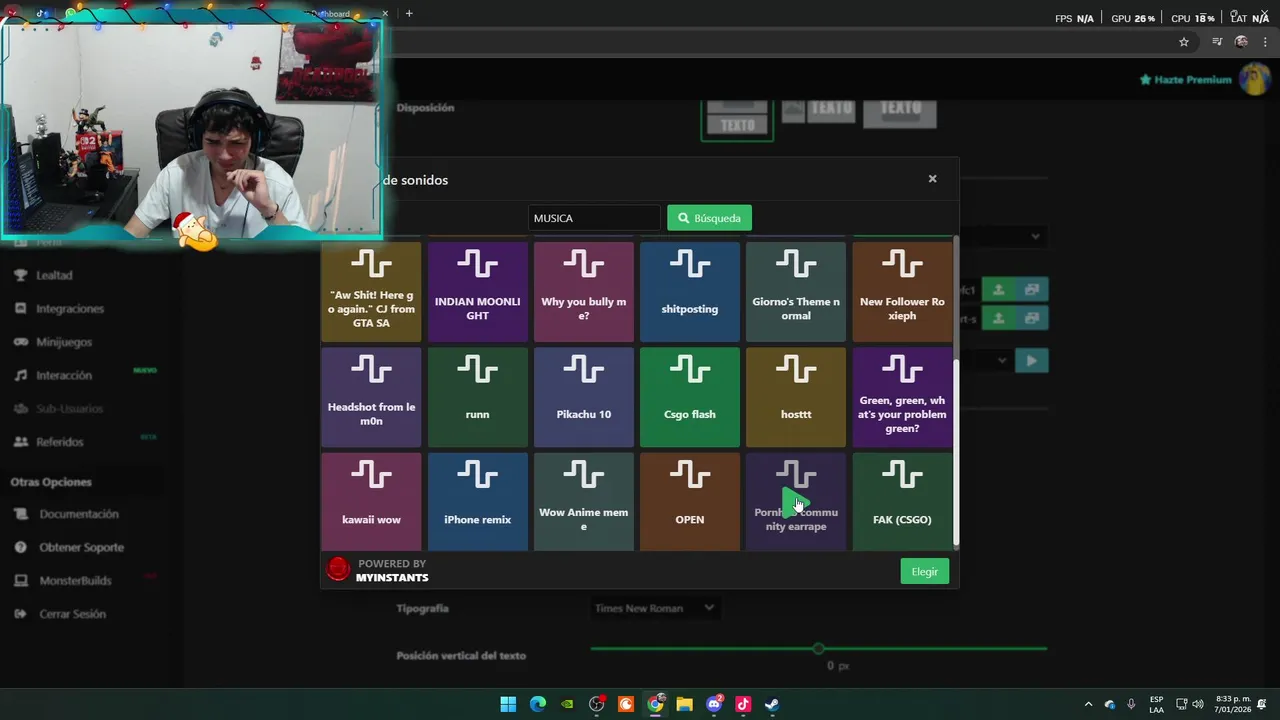Click the Cerrar Sesión logout icon
The height and width of the screenshot is (720, 1280).
coord(20,614)
